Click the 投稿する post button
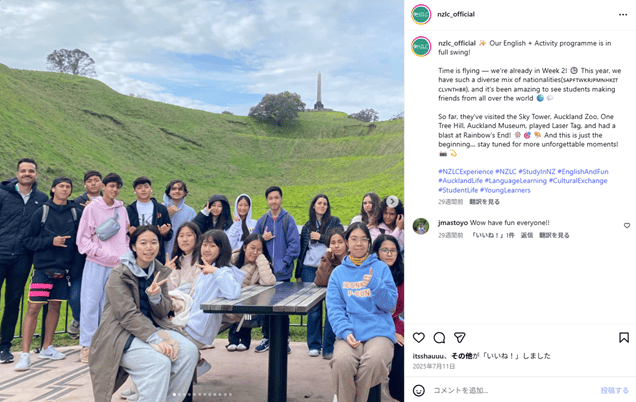 click(x=614, y=390)
